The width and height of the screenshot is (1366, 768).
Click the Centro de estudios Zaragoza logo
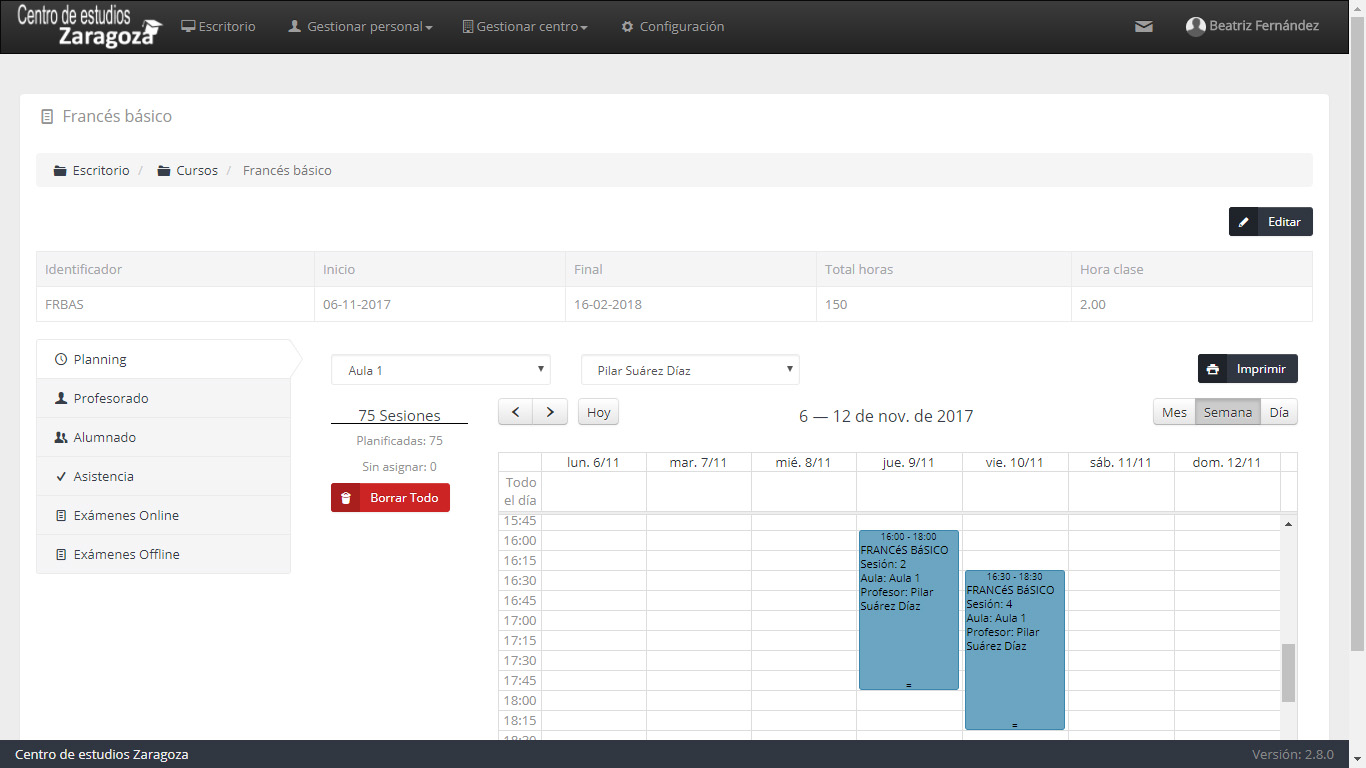[89, 27]
